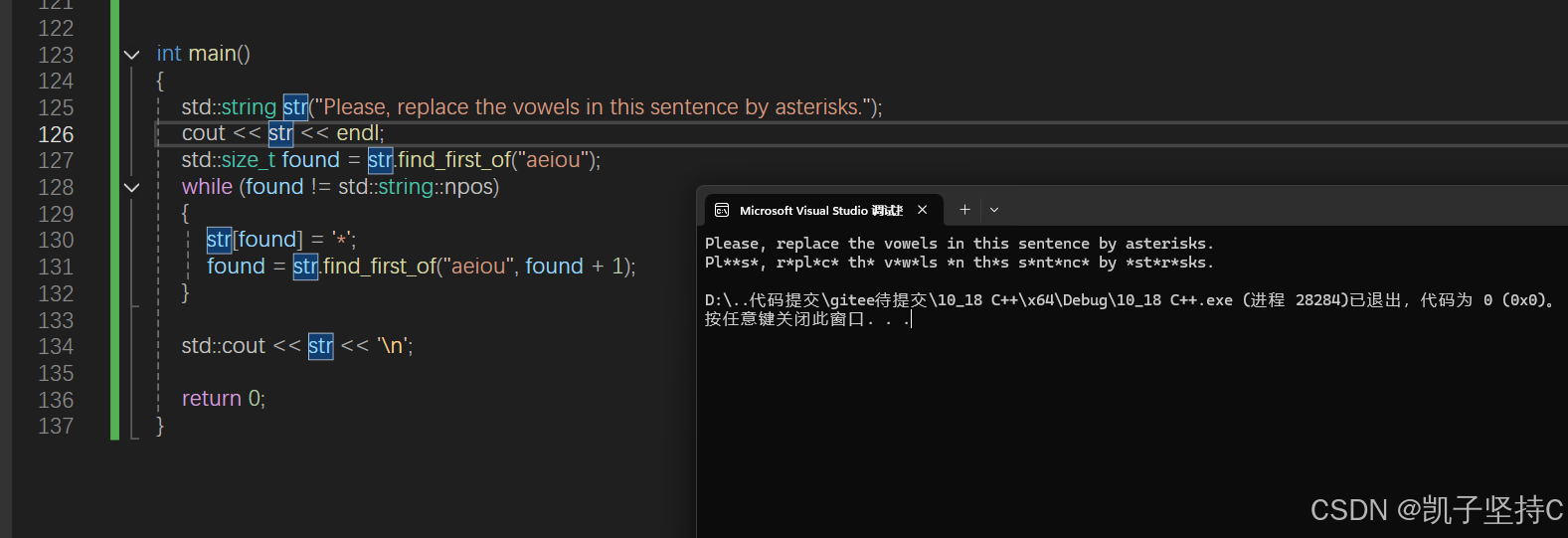This screenshot has width=1568, height=538.
Task: Click the asterisk-replaced output line in console
Action: click(x=958, y=263)
